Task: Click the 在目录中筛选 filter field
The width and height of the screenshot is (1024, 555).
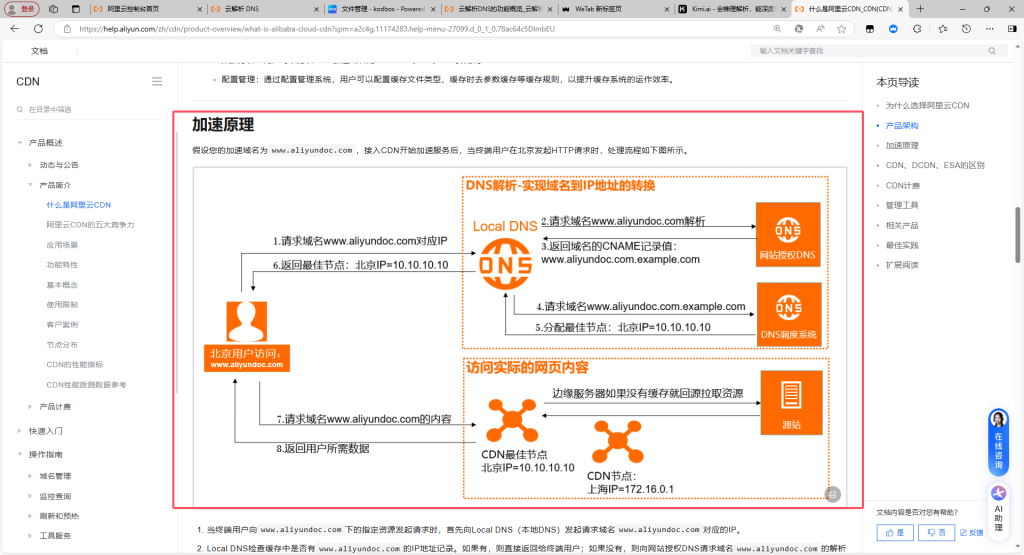Action: 85,109
